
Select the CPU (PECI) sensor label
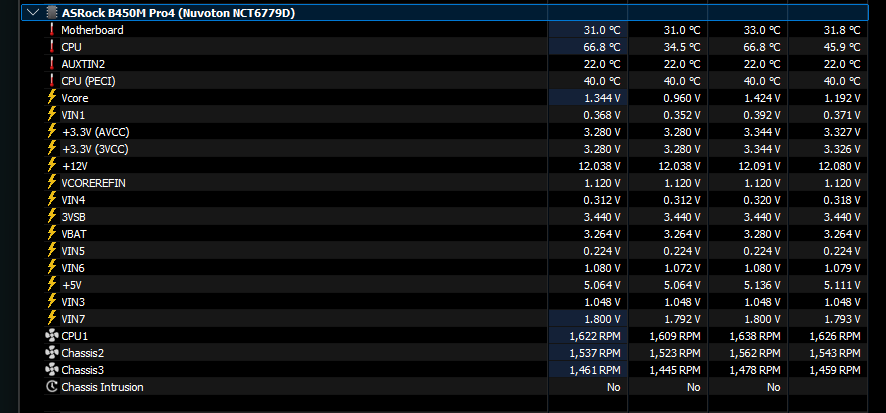88,81
